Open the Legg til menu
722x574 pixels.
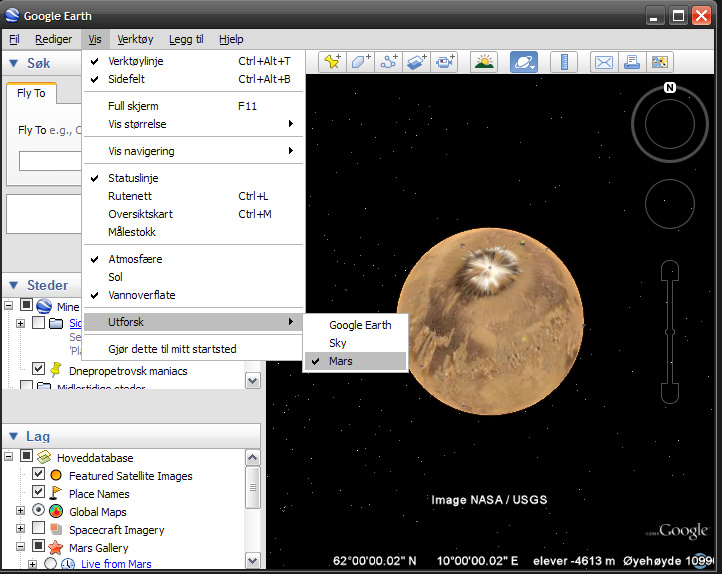tap(186, 40)
